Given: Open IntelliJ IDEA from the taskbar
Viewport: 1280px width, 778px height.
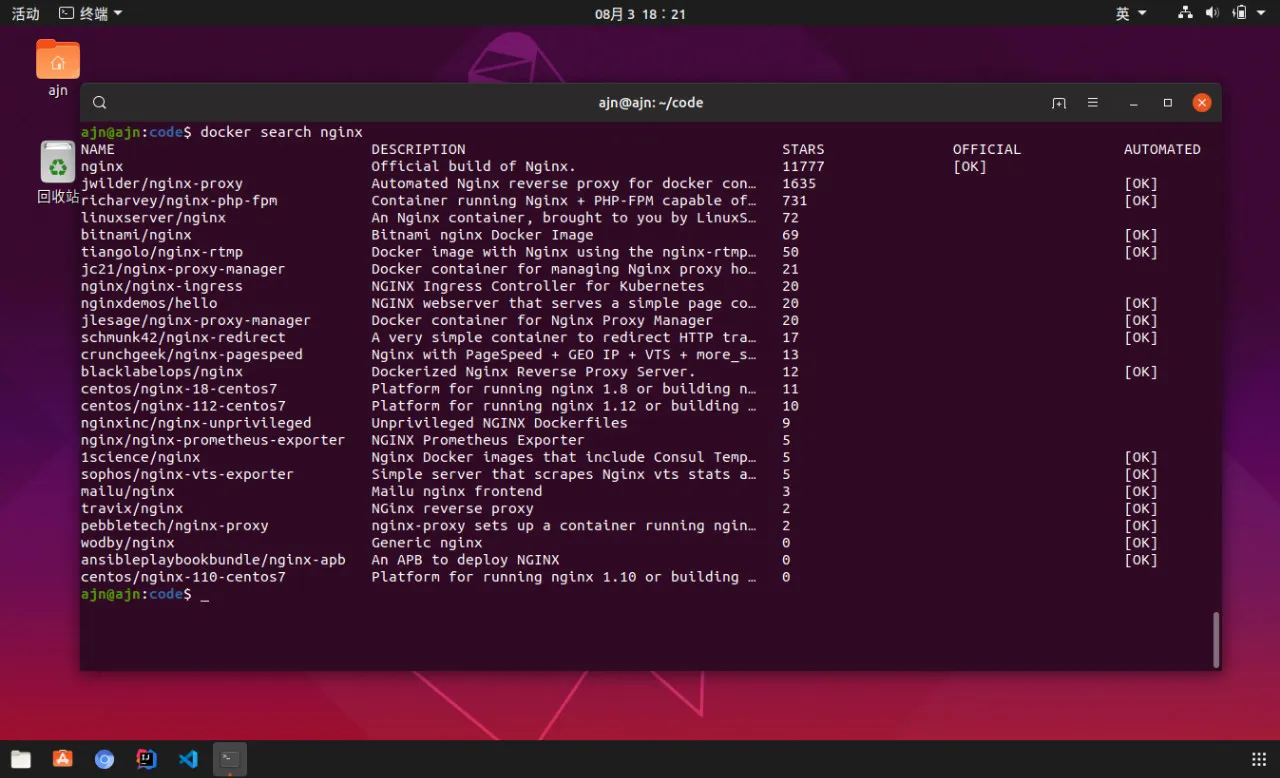Looking at the screenshot, I should coord(147,759).
